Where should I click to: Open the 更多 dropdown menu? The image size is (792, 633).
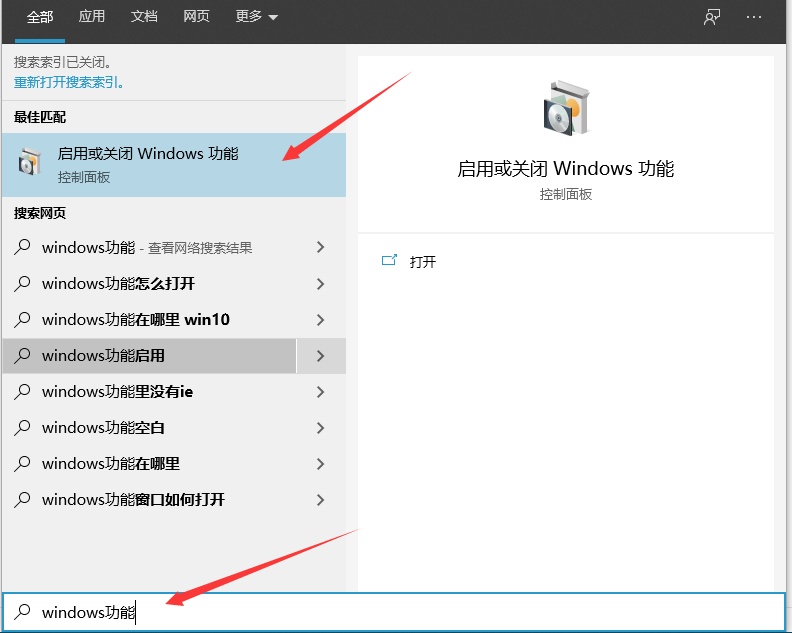tap(257, 17)
